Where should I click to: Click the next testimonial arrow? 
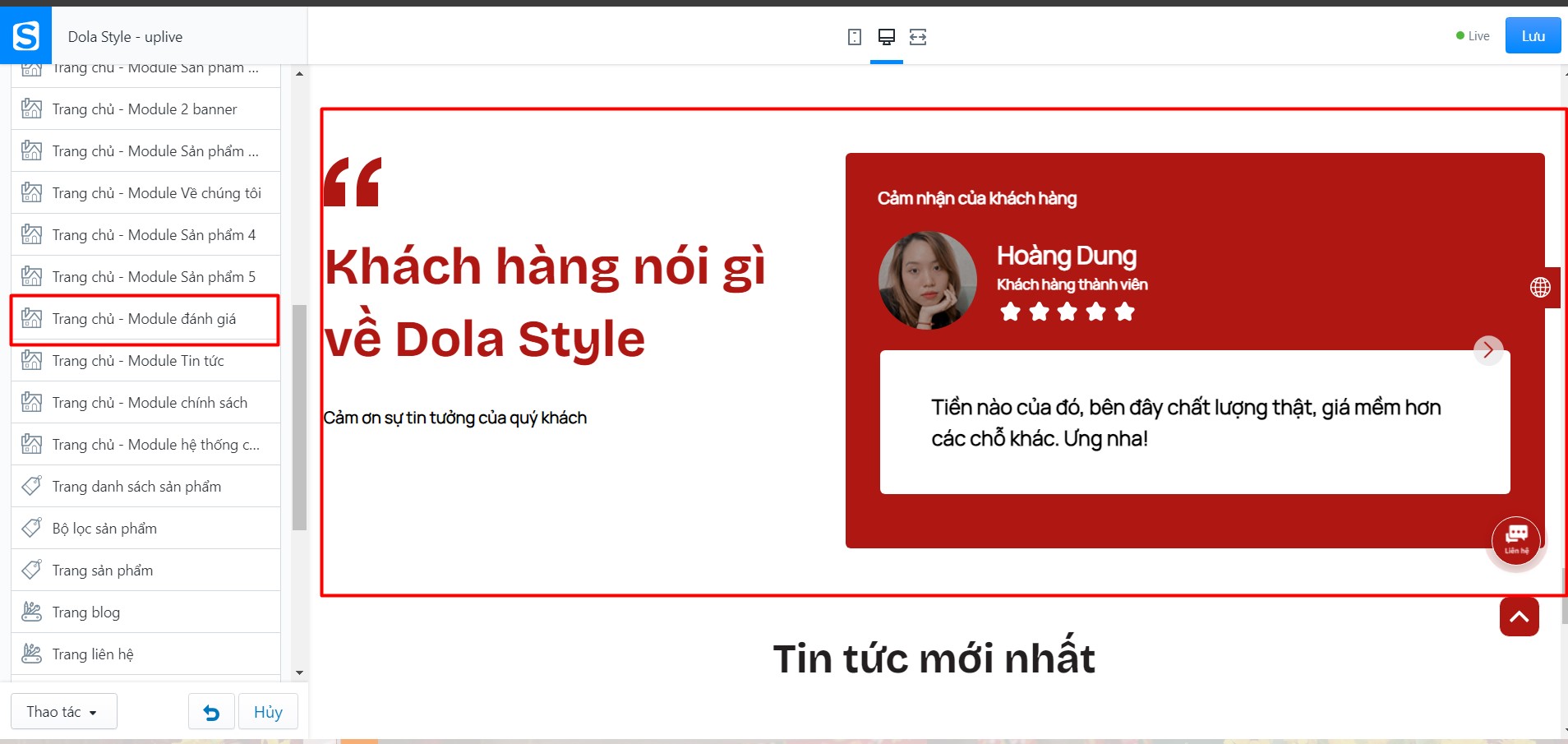[1488, 349]
